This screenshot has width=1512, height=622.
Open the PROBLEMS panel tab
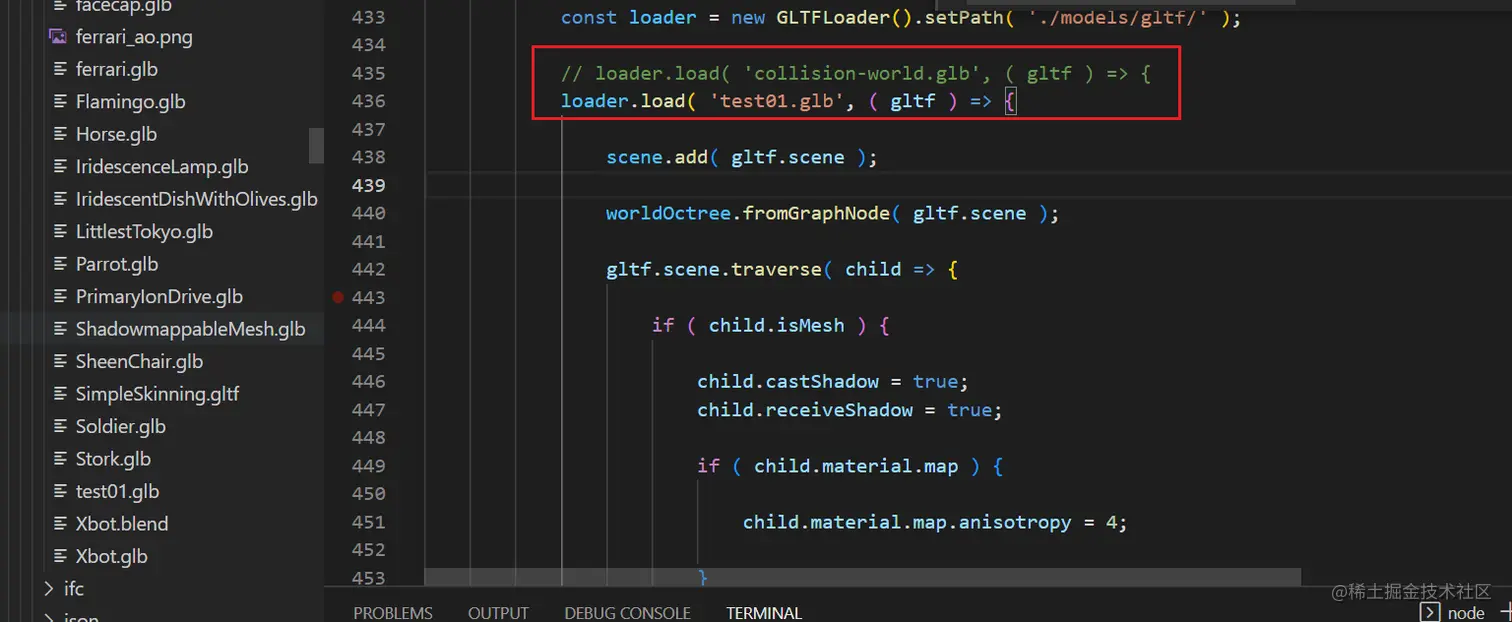pos(393,612)
